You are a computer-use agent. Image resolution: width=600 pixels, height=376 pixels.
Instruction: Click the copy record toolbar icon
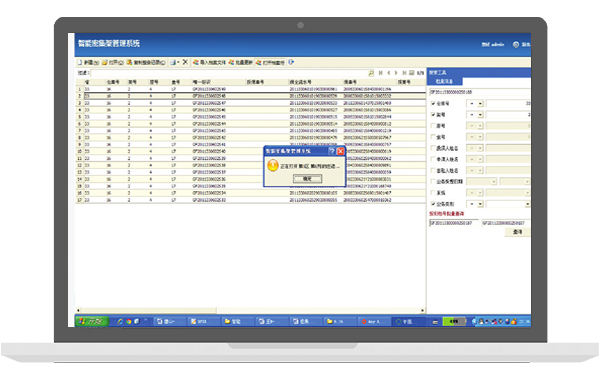coord(130,62)
